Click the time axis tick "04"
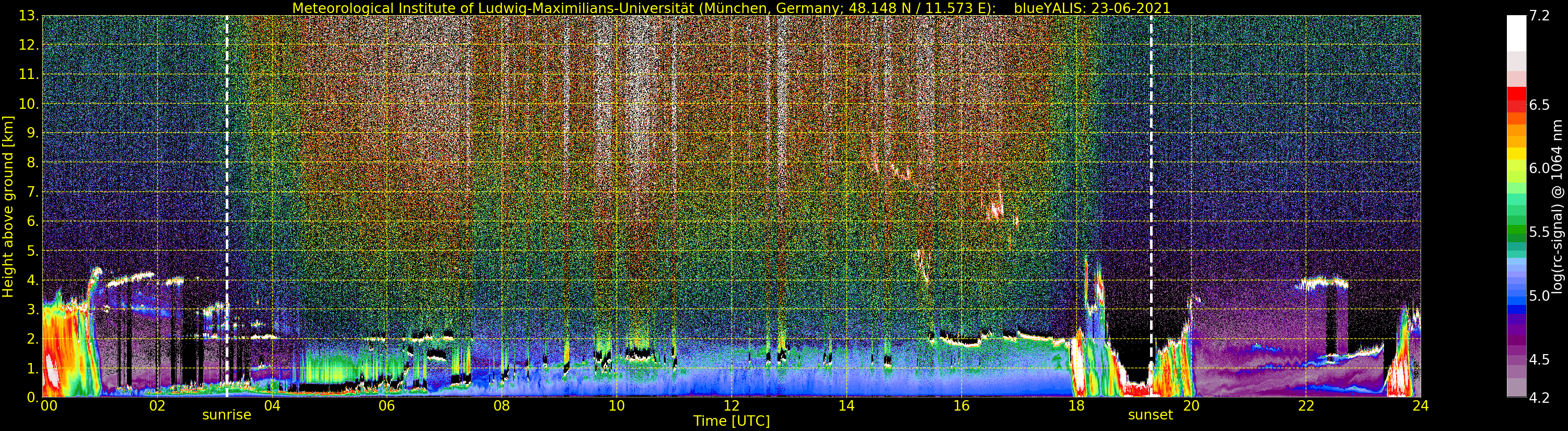Screen dimensions: 1568x431 (x=272, y=405)
